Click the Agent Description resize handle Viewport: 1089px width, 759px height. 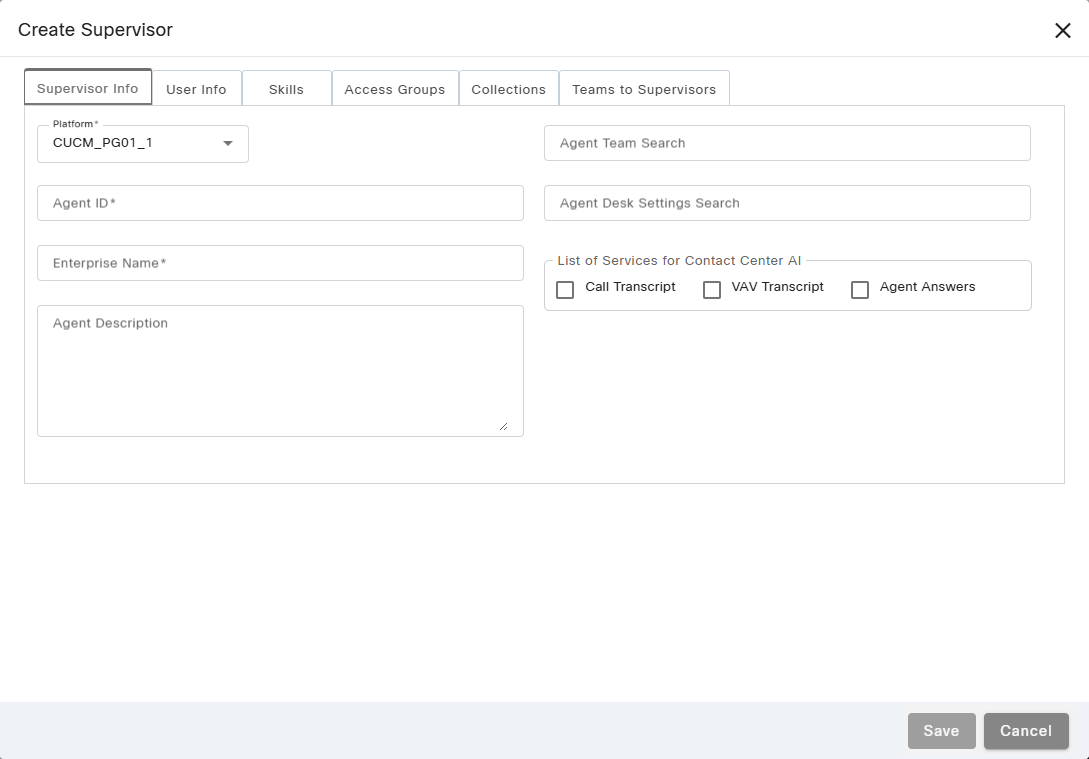(504, 426)
